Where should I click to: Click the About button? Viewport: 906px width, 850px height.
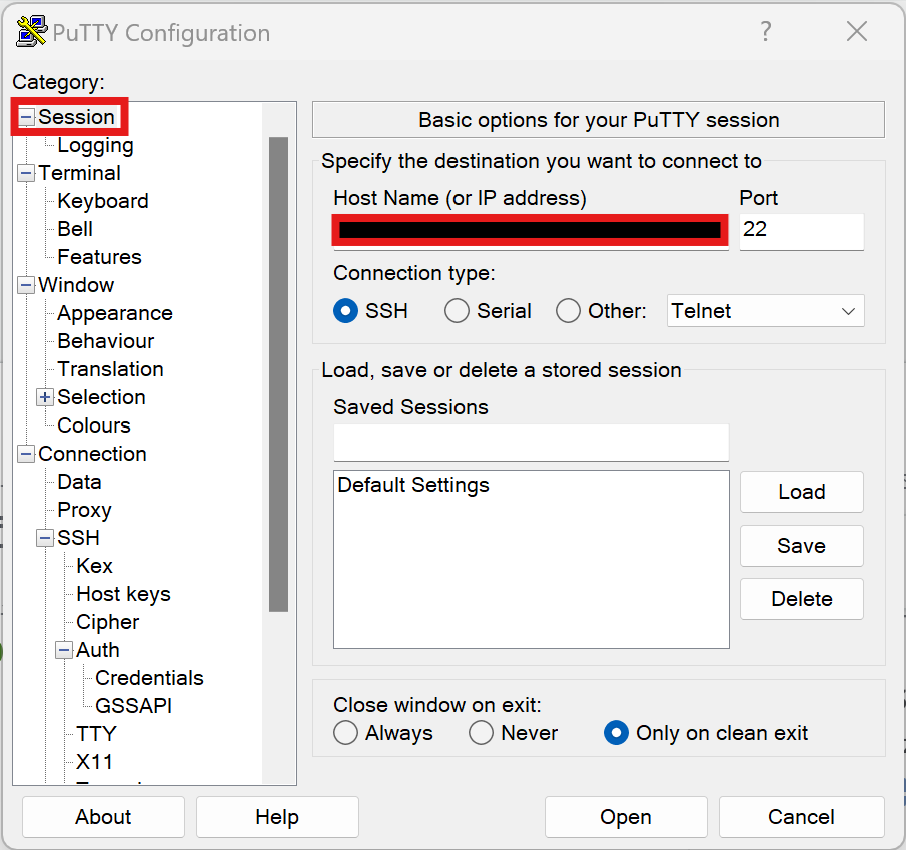(103, 816)
